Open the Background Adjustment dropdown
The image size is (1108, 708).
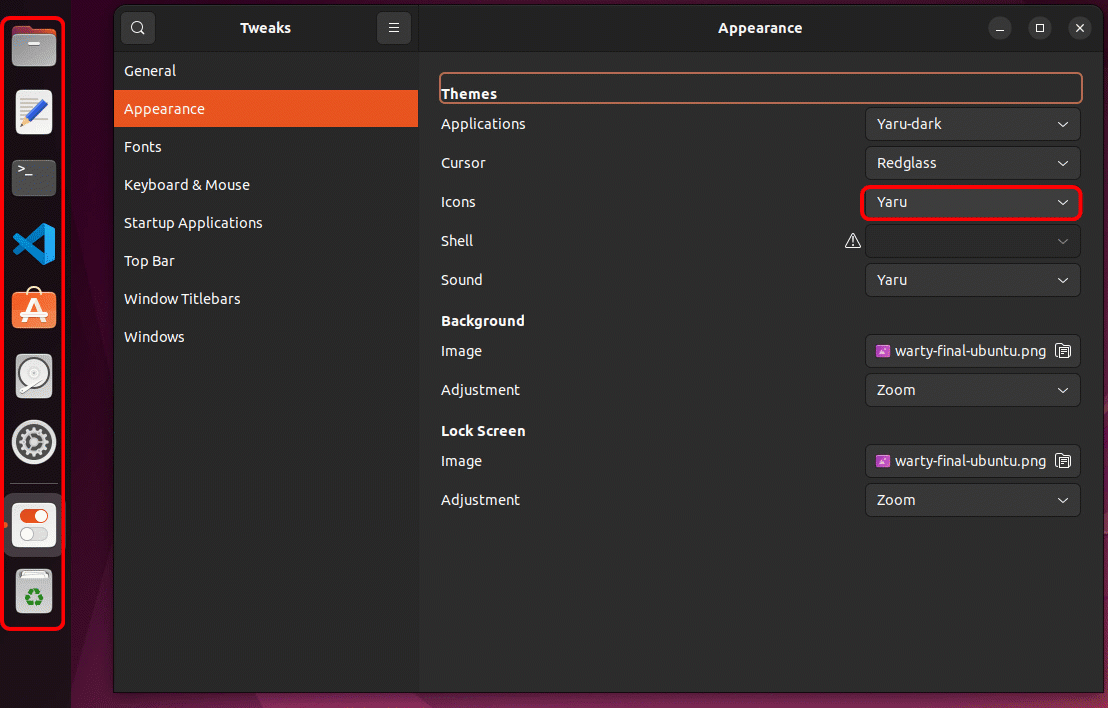pyautogui.click(x=972, y=390)
